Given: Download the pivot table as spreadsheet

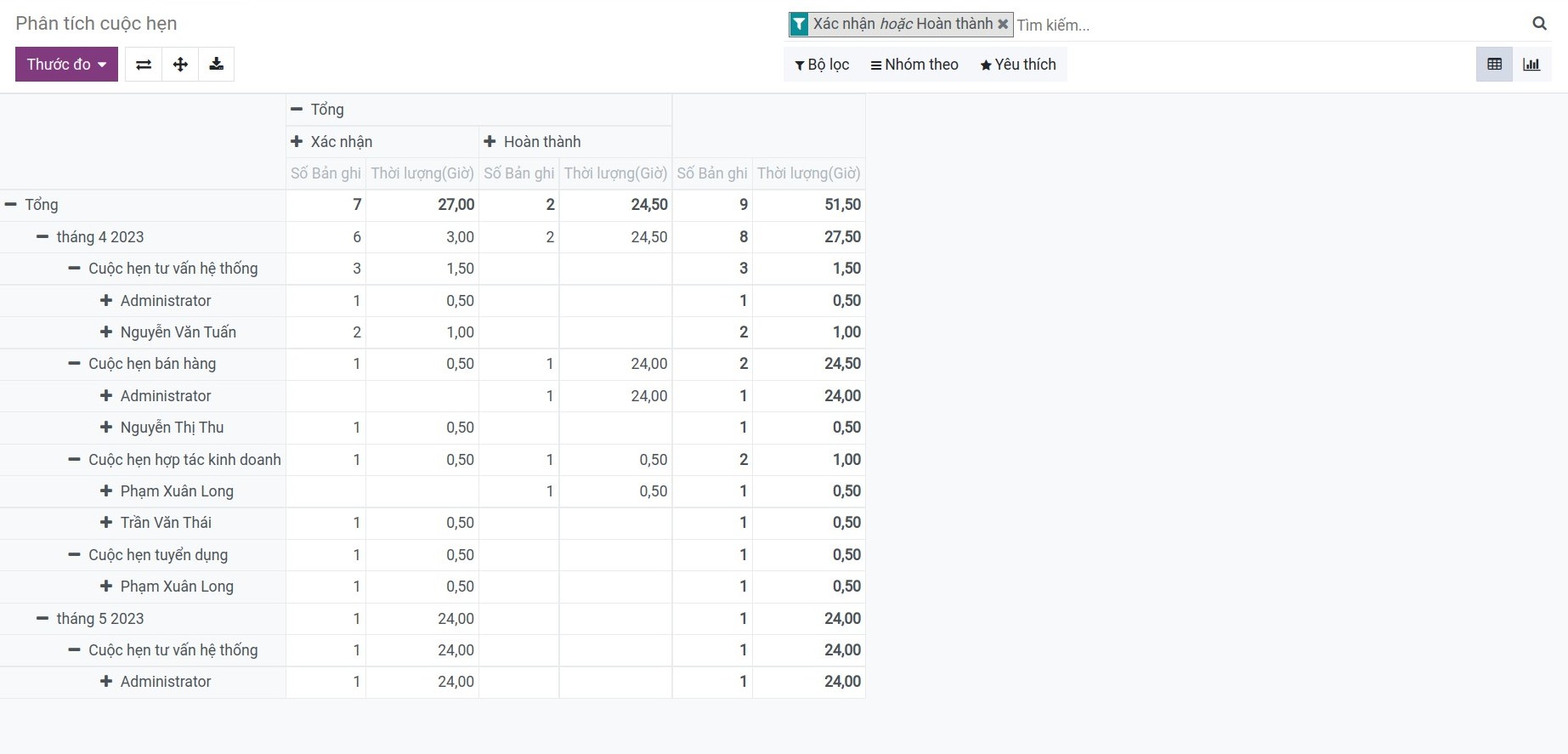Looking at the screenshot, I should point(217,65).
